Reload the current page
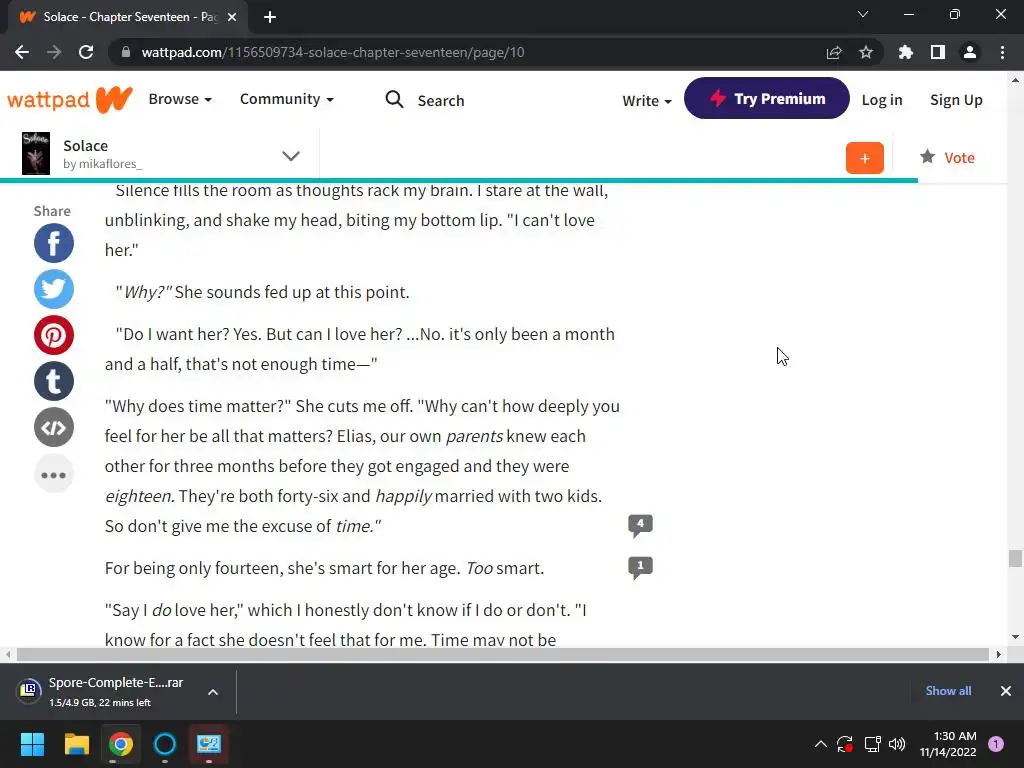Image resolution: width=1024 pixels, height=768 pixels. coord(86,52)
